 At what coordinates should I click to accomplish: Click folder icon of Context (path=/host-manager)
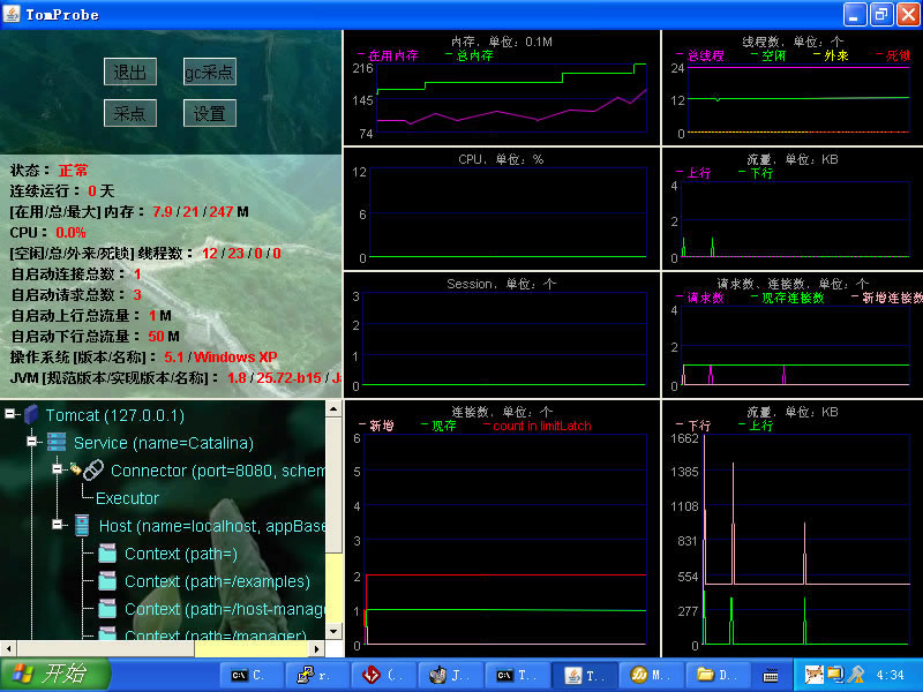point(107,609)
